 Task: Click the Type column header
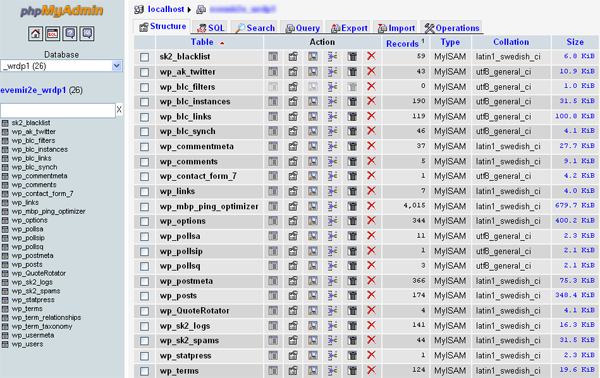tap(450, 42)
